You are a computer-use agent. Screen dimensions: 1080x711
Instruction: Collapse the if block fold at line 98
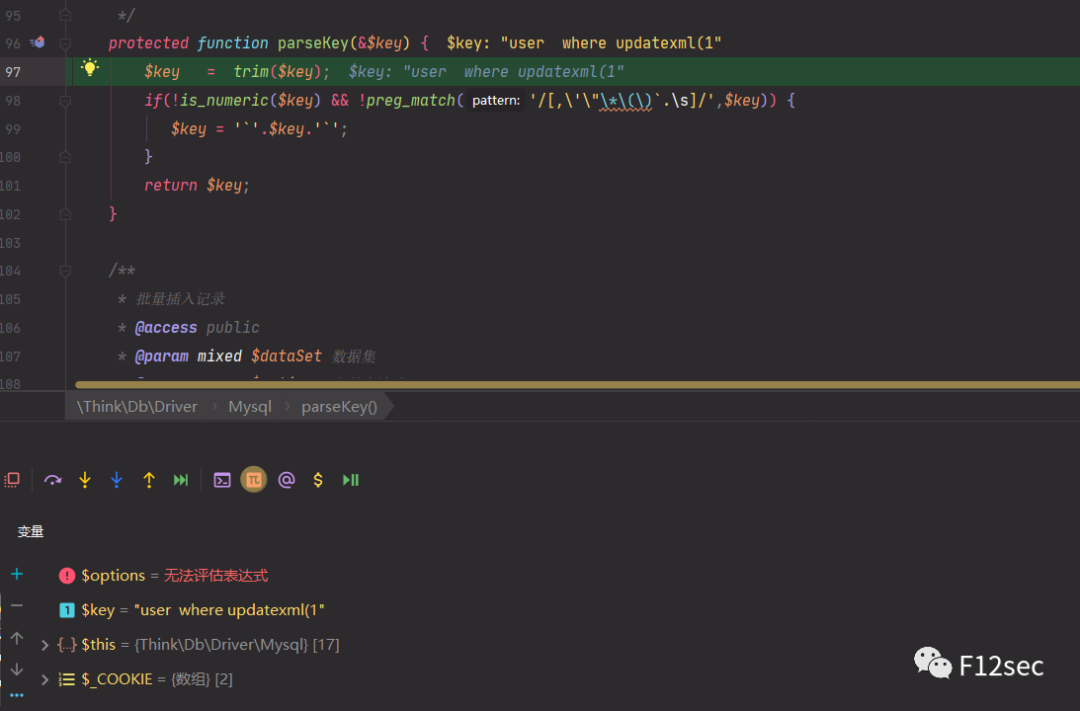tap(65, 101)
